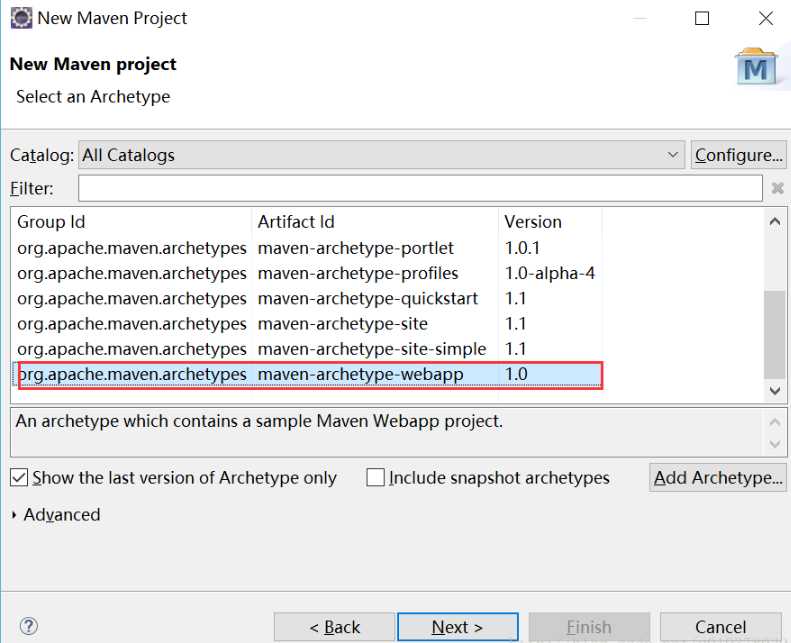Viewport: 791px width, 643px height.
Task: Select maven-archetype-site row
Action: tap(307, 323)
